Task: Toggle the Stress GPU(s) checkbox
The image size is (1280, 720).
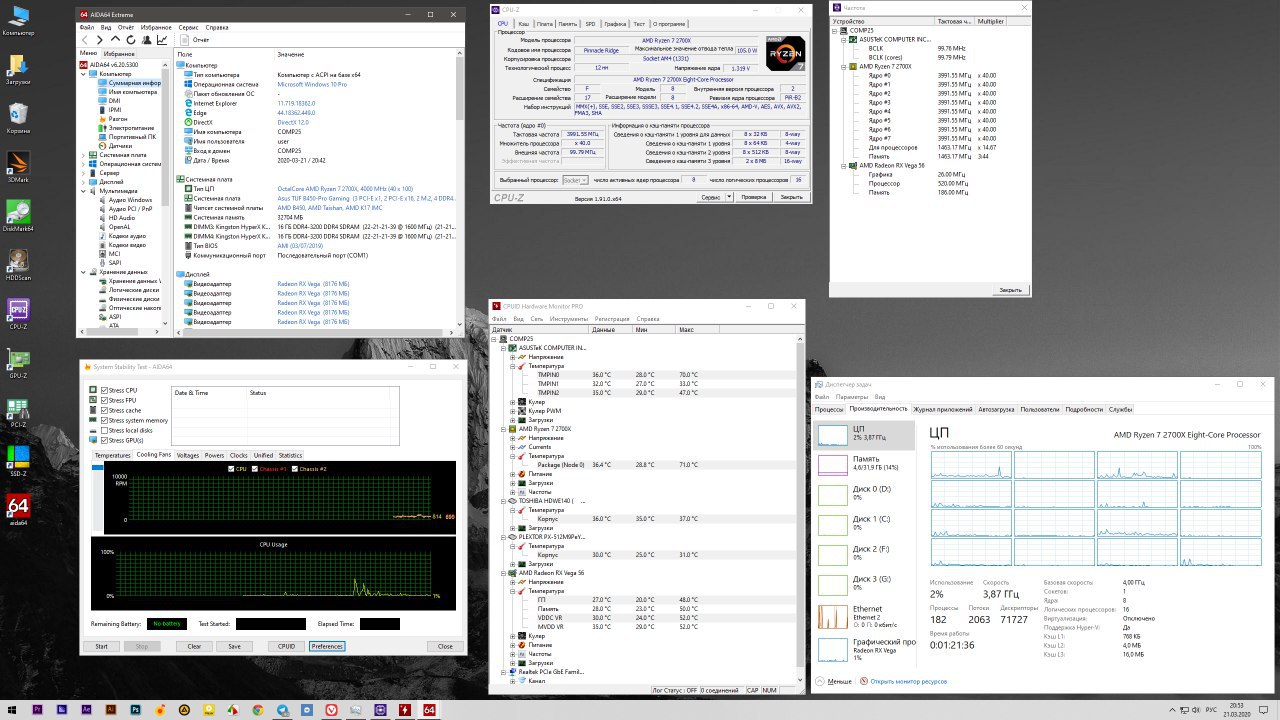Action: [x=105, y=440]
